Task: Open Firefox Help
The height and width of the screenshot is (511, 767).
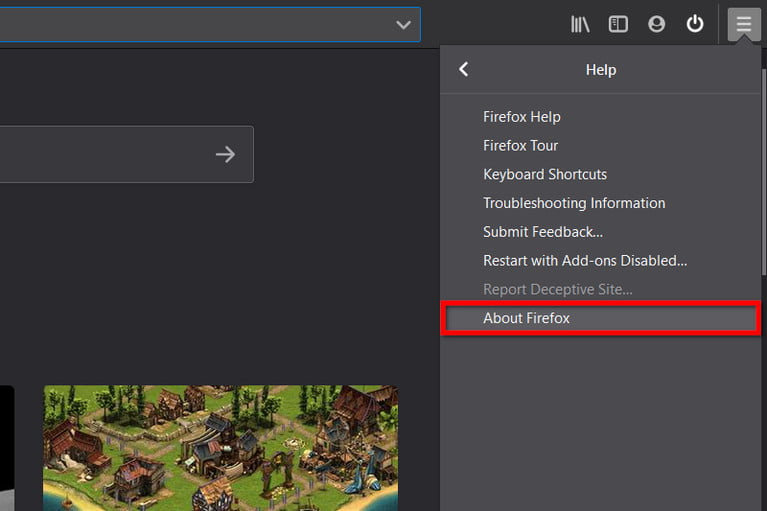Action: coord(600,117)
